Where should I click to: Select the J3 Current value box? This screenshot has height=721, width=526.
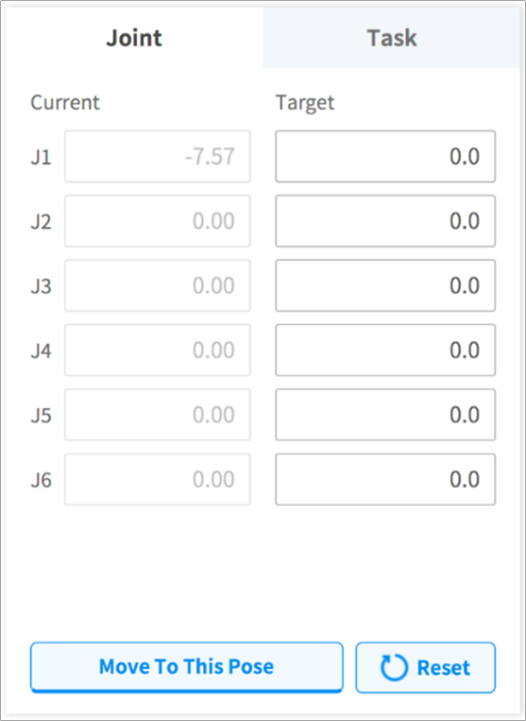pyautogui.click(x=157, y=286)
